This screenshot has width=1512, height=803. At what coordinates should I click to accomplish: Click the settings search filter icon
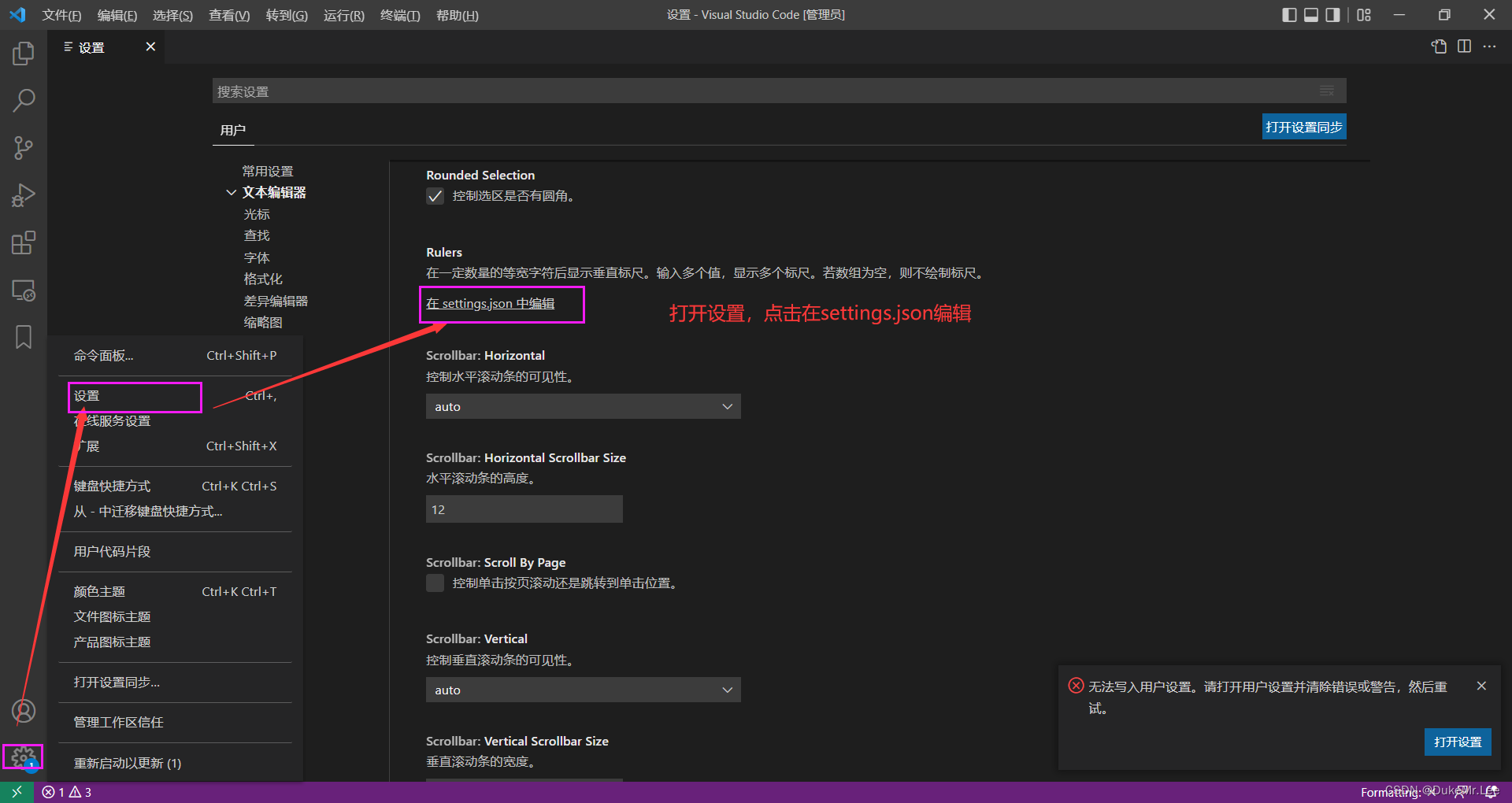click(x=1327, y=91)
